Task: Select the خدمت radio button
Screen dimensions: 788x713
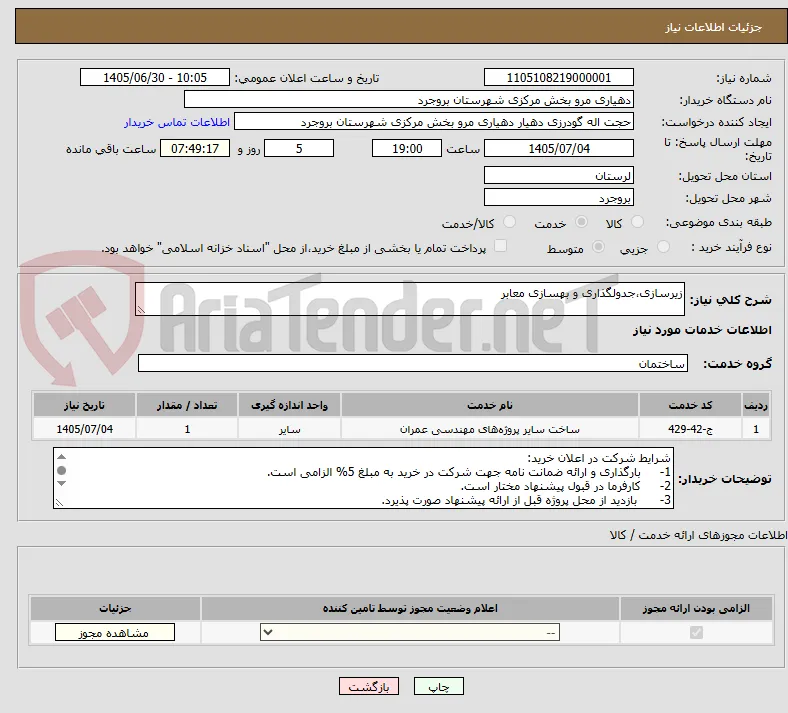Action: click(x=581, y=222)
